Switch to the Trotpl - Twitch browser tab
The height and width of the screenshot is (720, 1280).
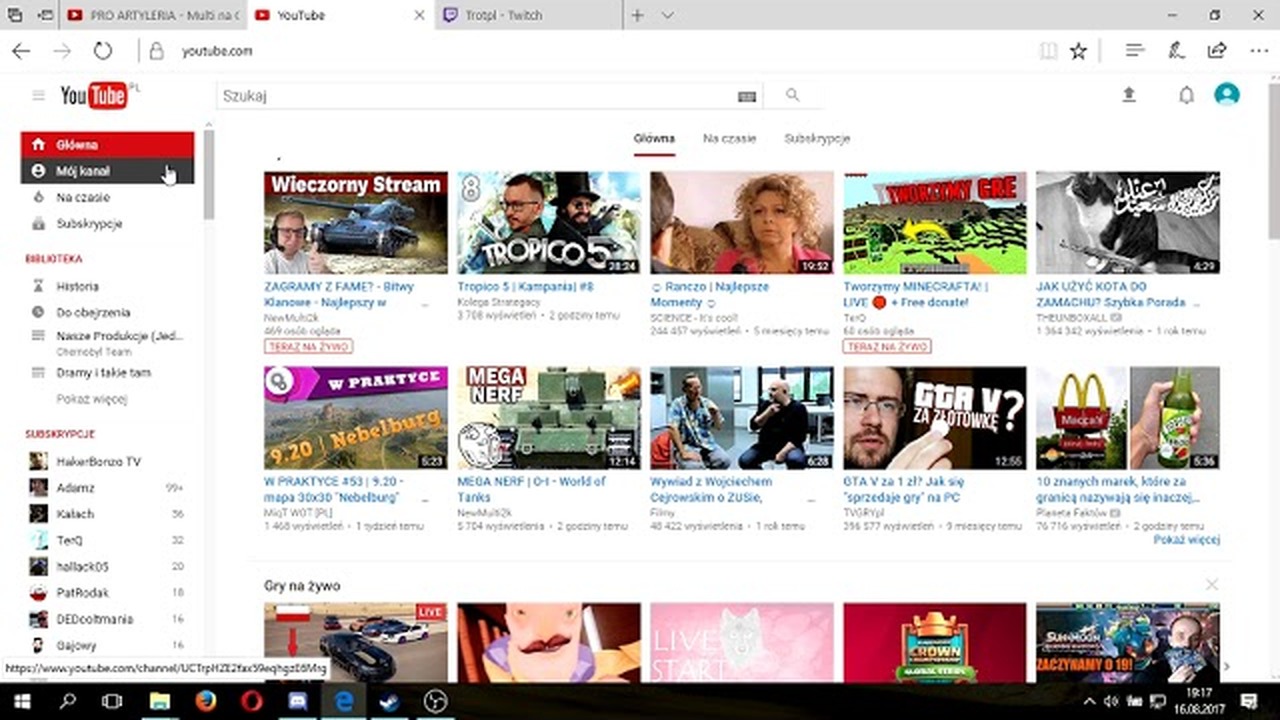point(530,15)
